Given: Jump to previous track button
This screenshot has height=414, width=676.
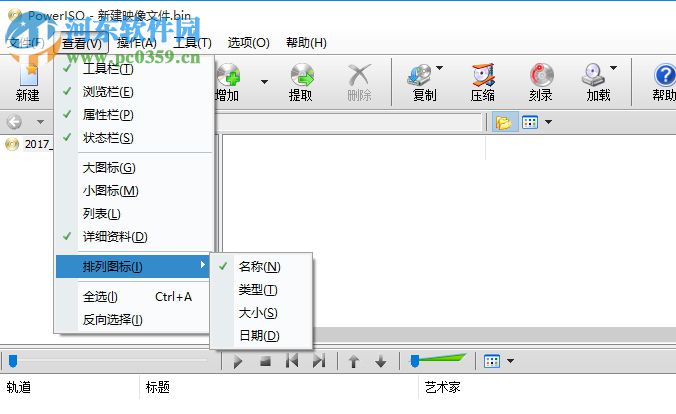Looking at the screenshot, I should (x=292, y=361).
